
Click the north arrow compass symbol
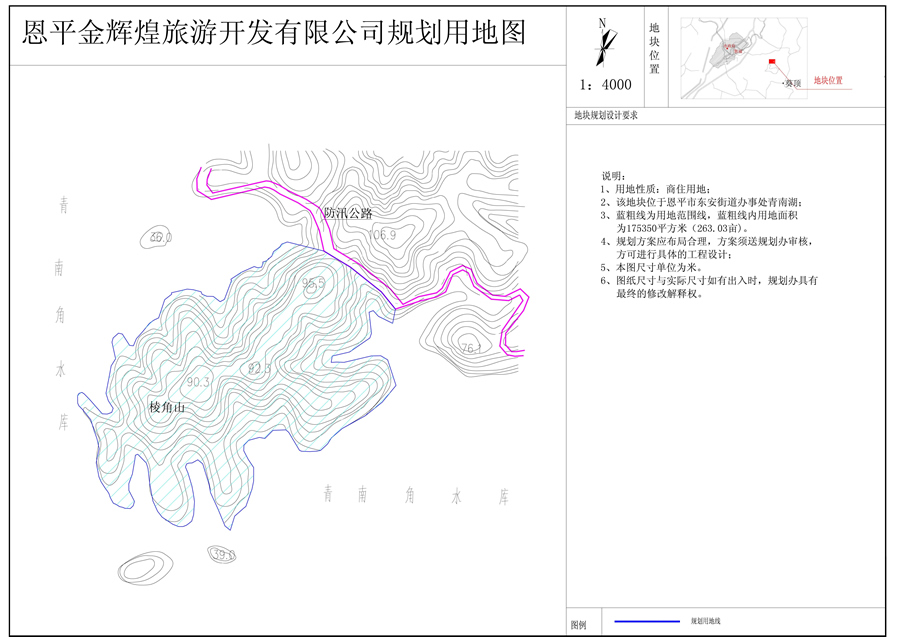pyautogui.click(x=602, y=46)
